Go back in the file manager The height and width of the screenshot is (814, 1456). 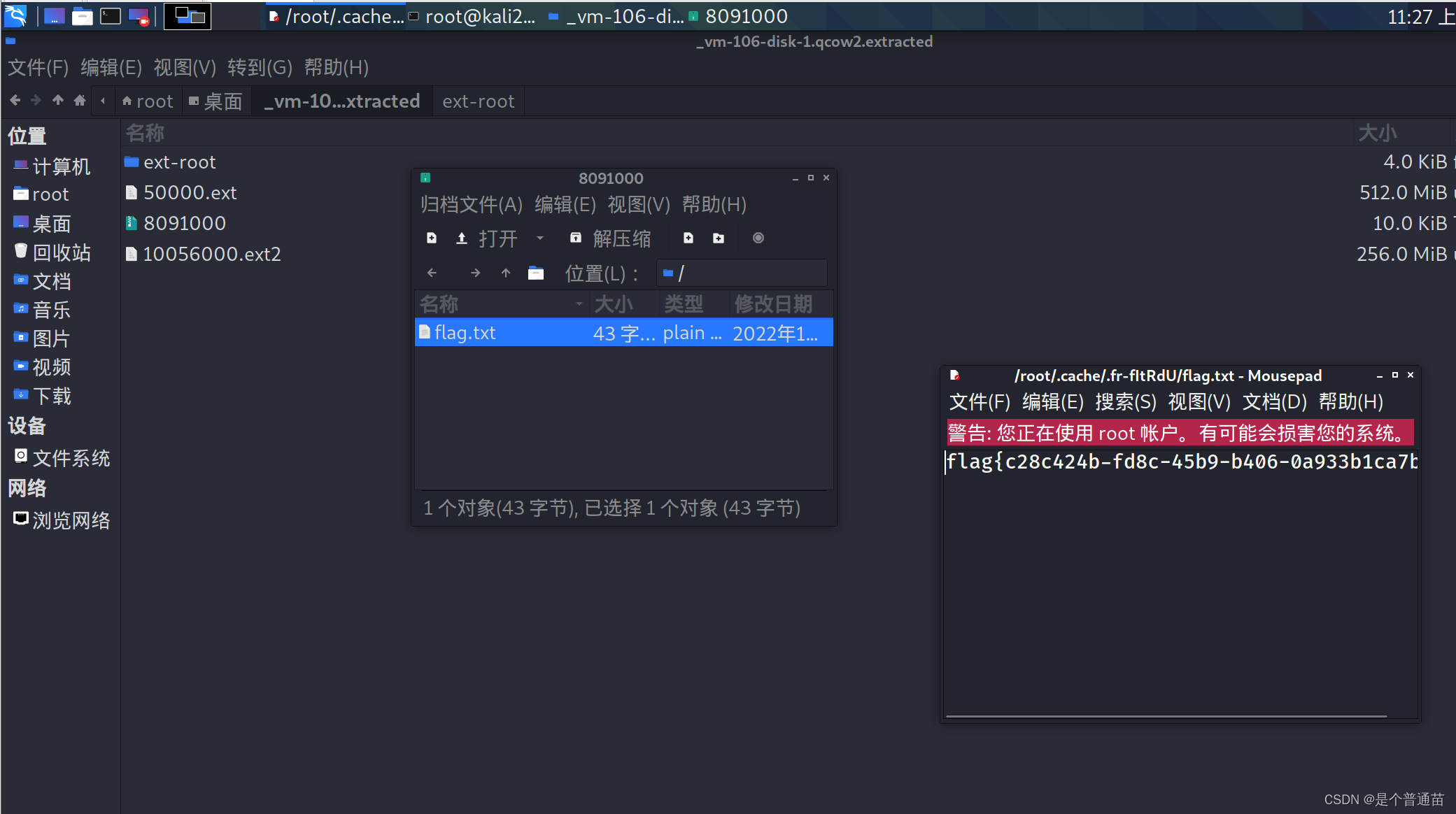pos(15,101)
